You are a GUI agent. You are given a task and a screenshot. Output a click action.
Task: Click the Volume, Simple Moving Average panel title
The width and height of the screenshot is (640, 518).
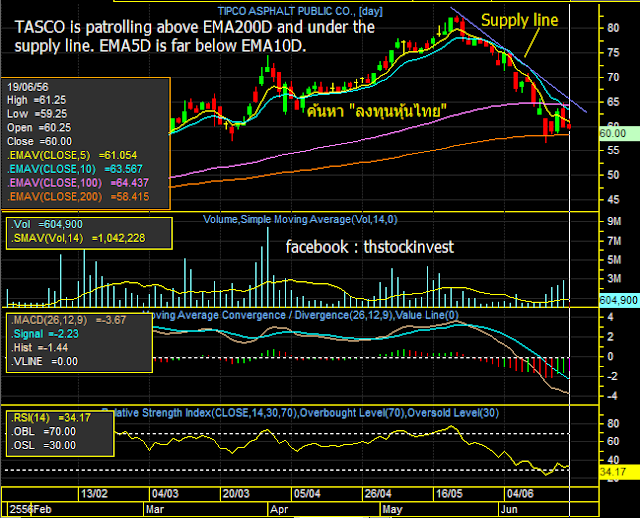[300, 220]
